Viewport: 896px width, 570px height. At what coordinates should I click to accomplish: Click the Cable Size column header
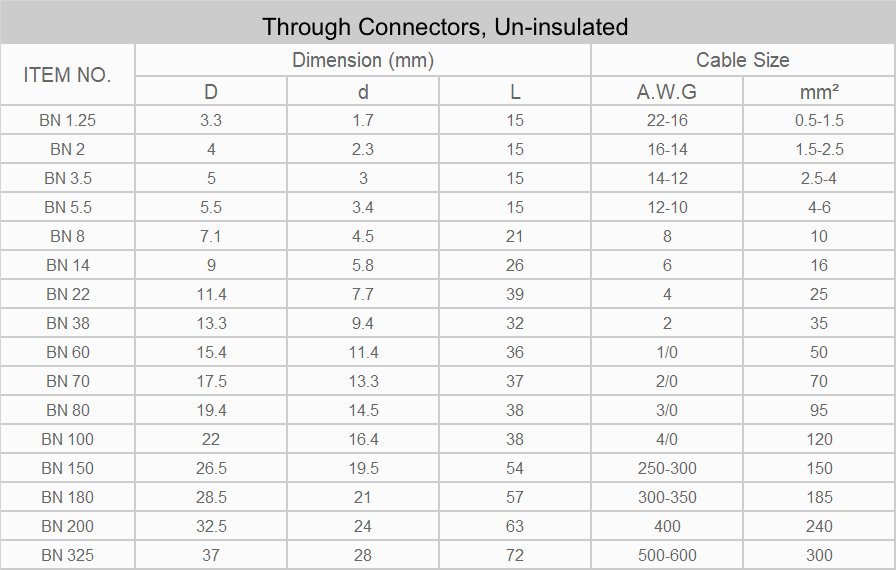[x=743, y=60]
